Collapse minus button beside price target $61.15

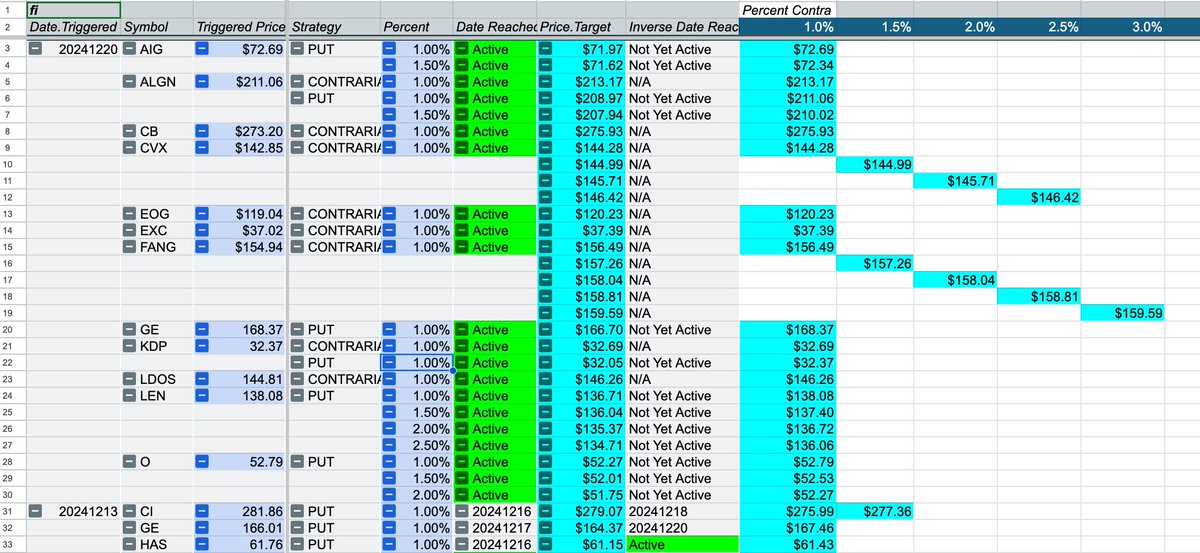[x=546, y=544]
